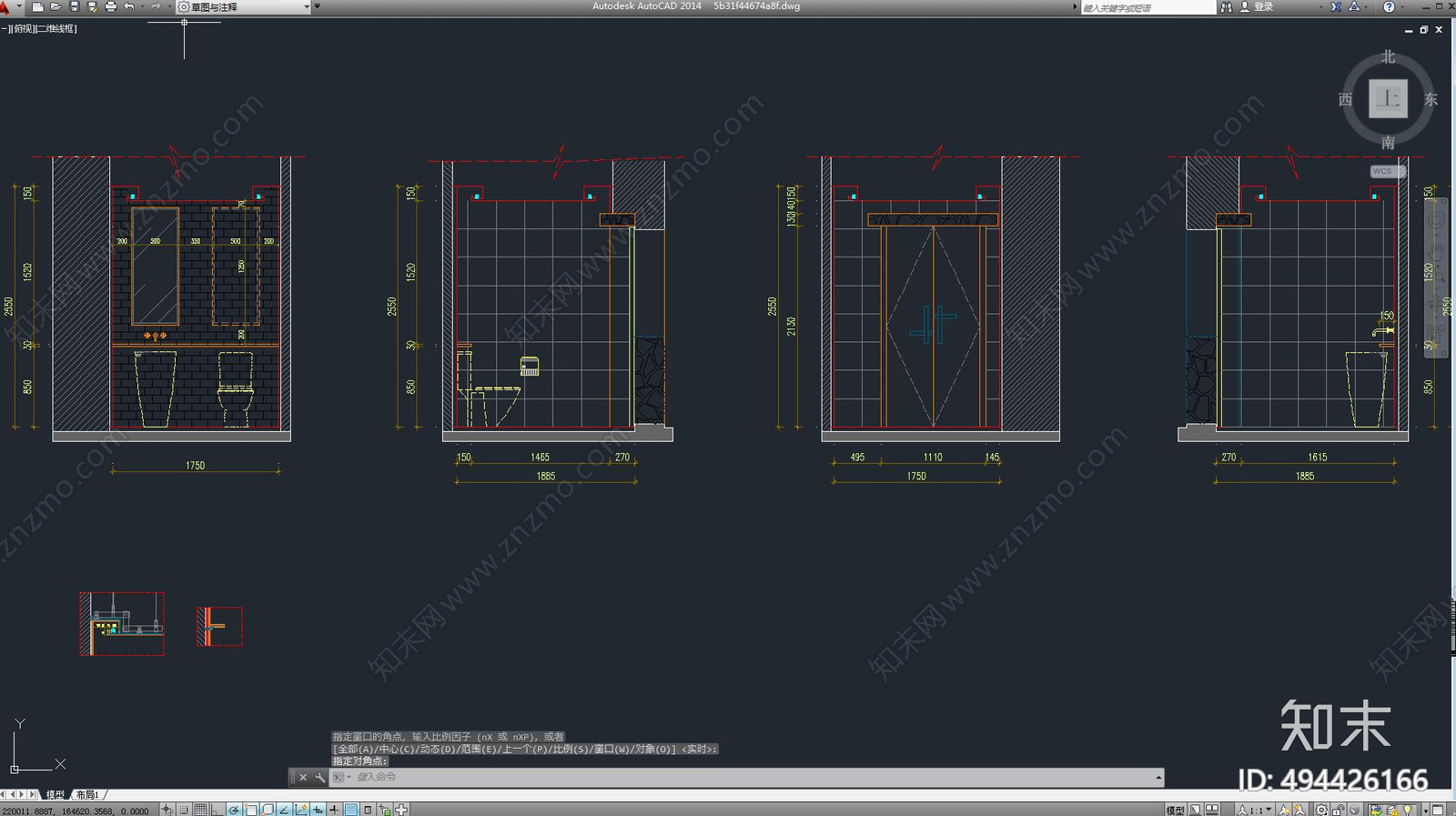Toggle grid display in status bar
Image resolution: width=1456 pixels, height=816 pixels.
click(x=200, y=810)
